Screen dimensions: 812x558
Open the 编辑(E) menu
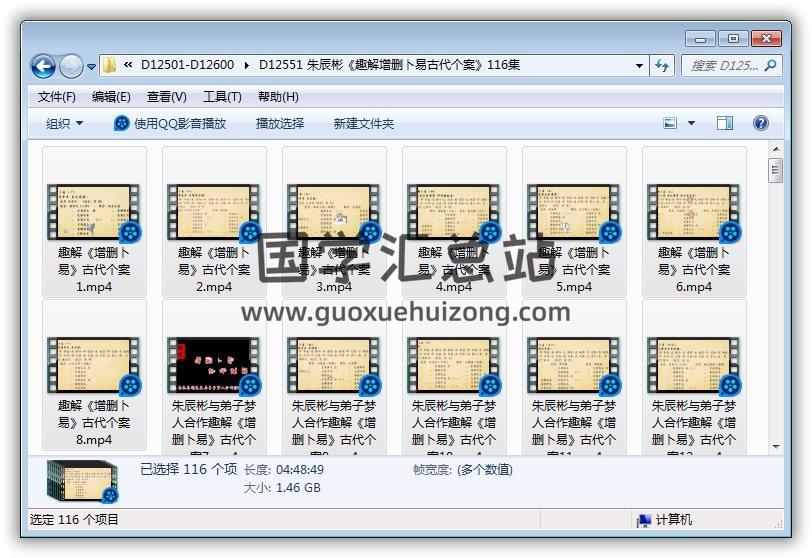pos(111,97)
